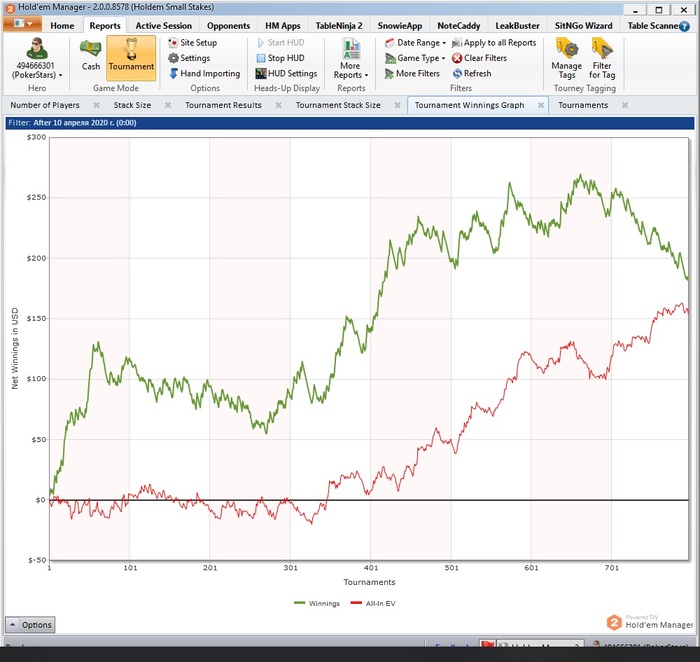Close the Number of Players tab

click(96, 105)
